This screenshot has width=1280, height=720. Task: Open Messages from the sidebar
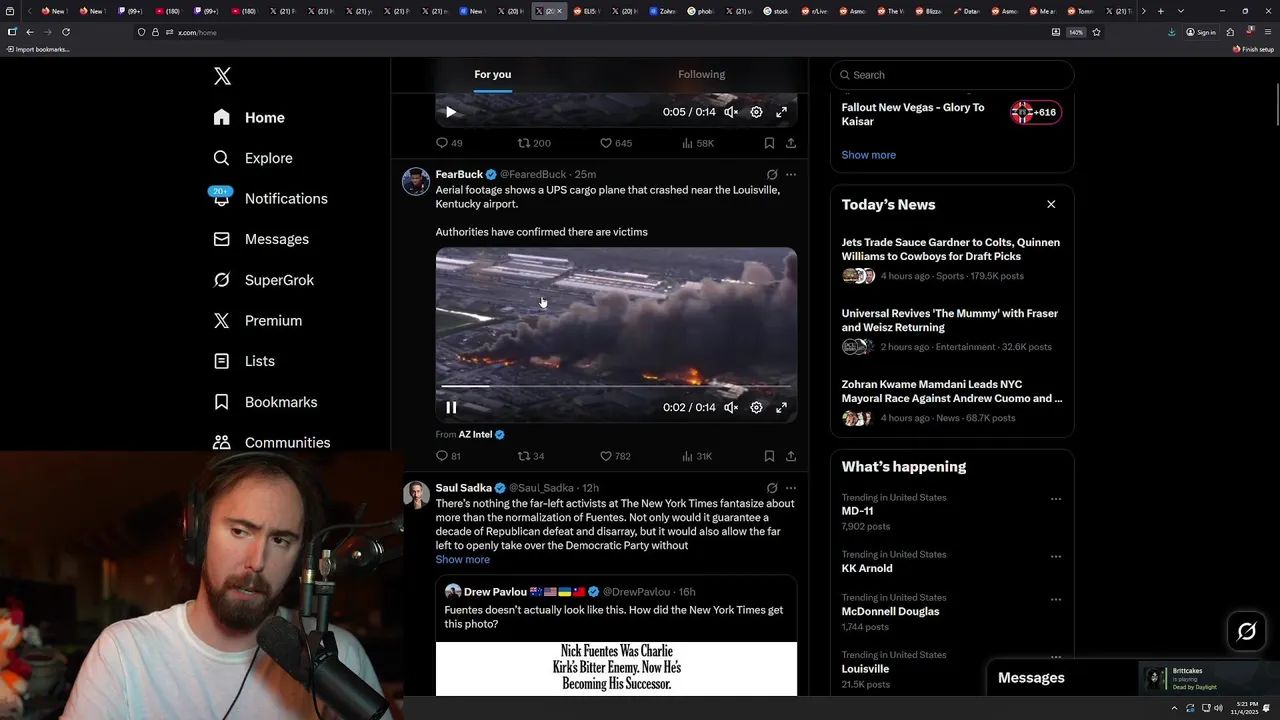(261, 239)
